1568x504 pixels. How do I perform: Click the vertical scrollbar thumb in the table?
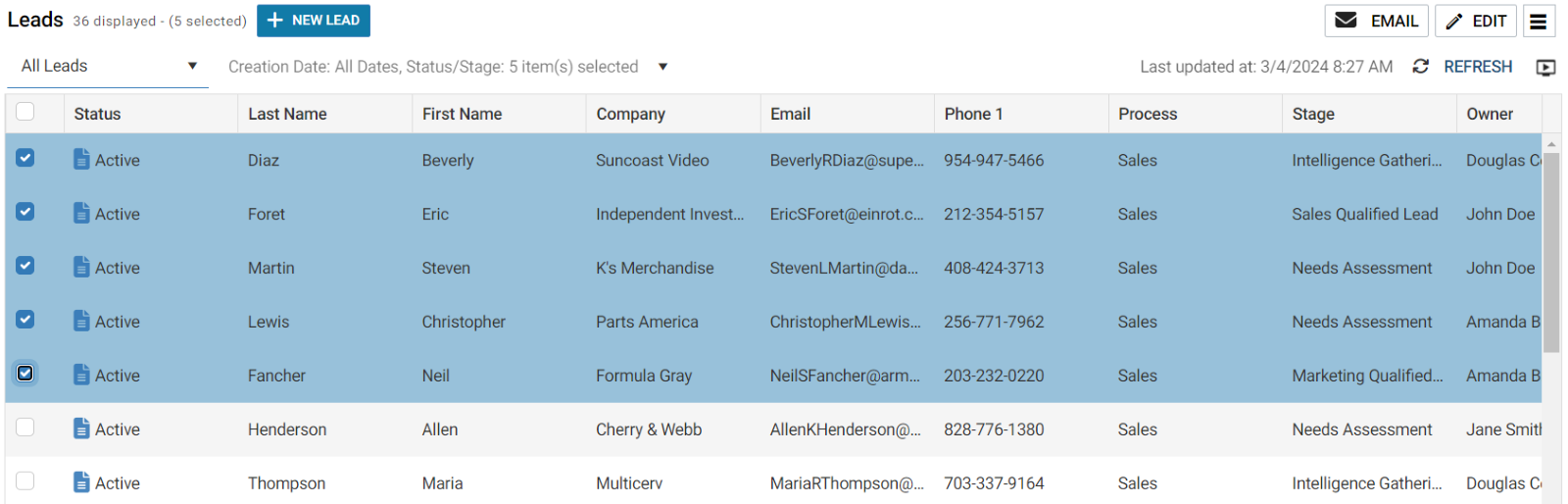(1551, 251)
